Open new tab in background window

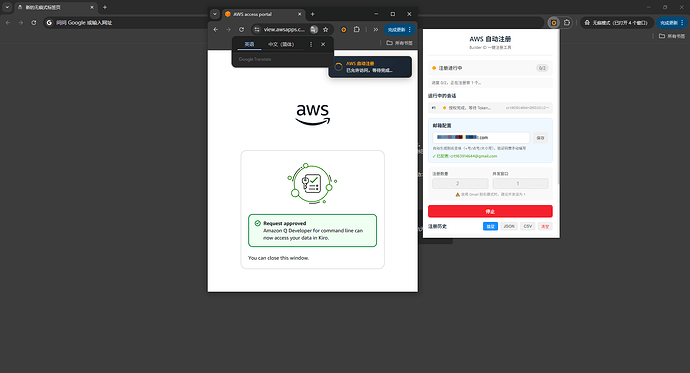click(x=105, y=7)
